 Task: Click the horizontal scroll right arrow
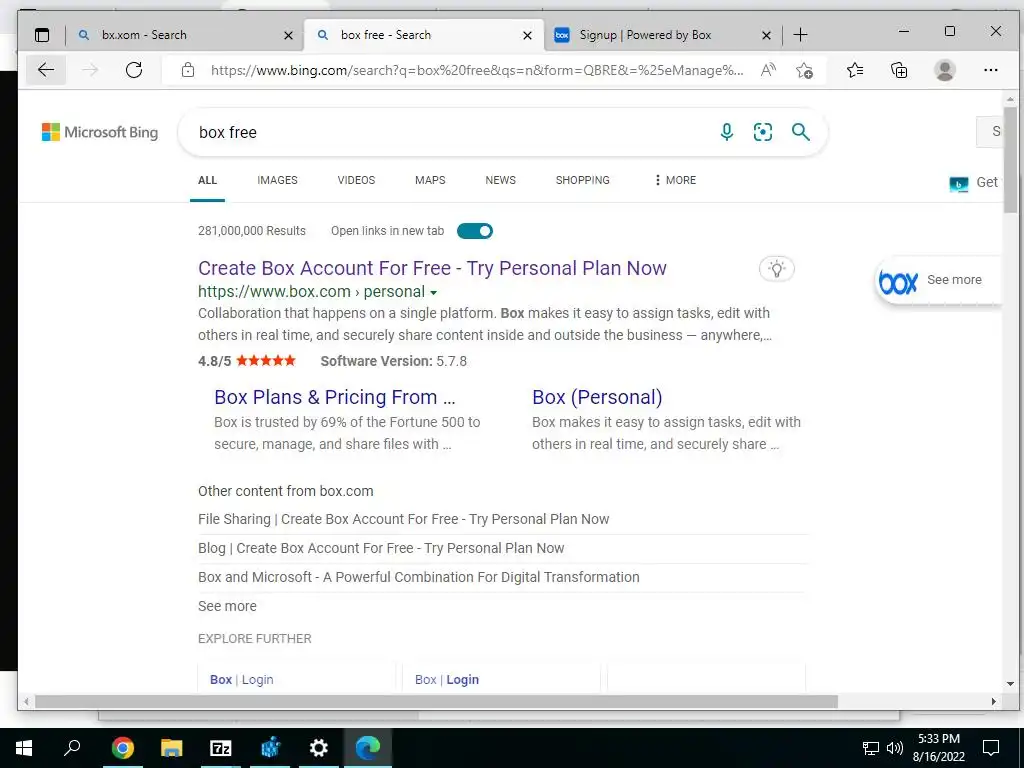click(x=993, y=701)
